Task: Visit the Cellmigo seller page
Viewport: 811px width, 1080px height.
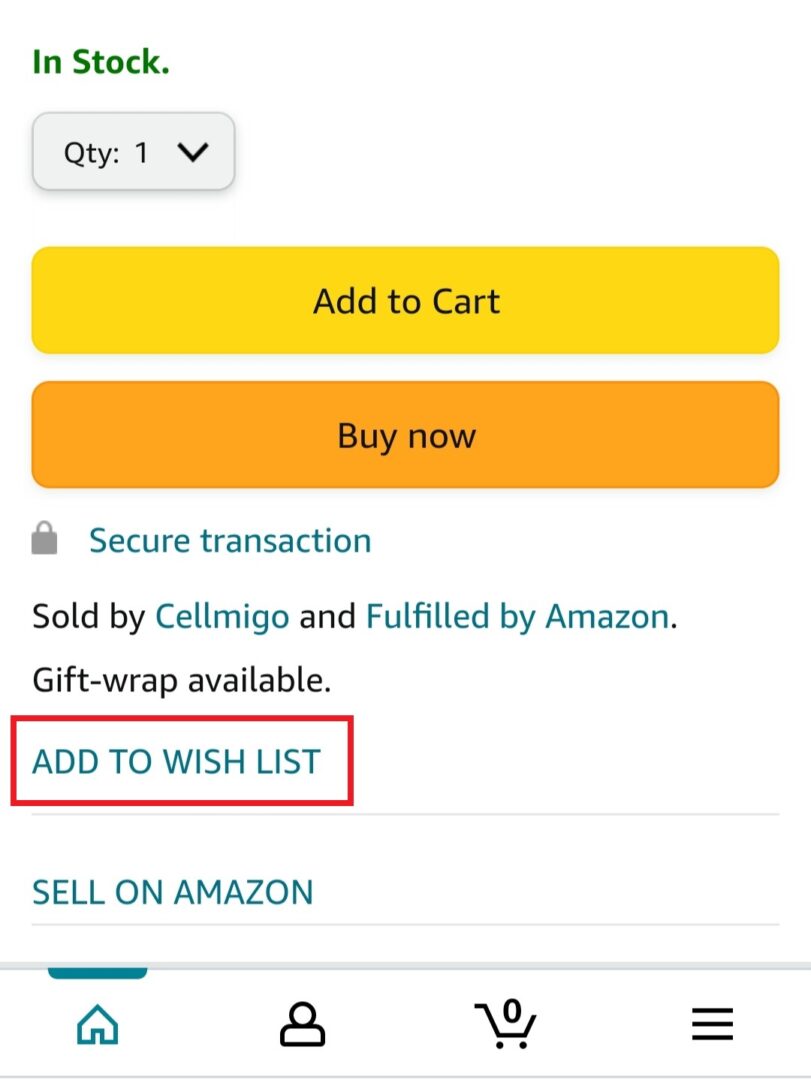Action: (x=221, y=616)
